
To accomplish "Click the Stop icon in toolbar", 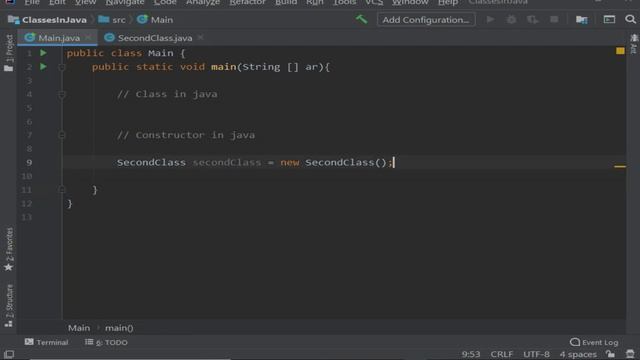I will click(554, 20).
